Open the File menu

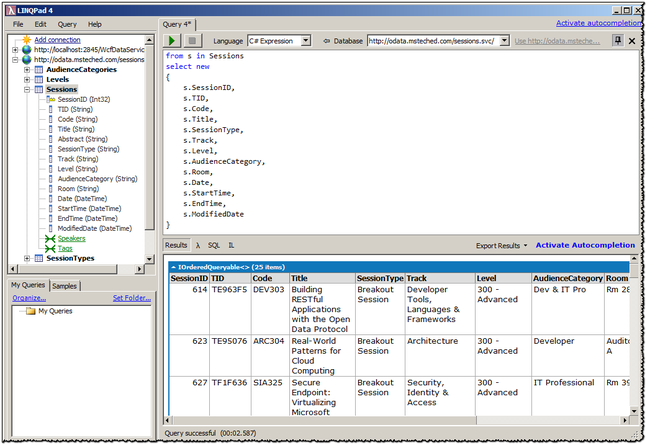[18, 24]
